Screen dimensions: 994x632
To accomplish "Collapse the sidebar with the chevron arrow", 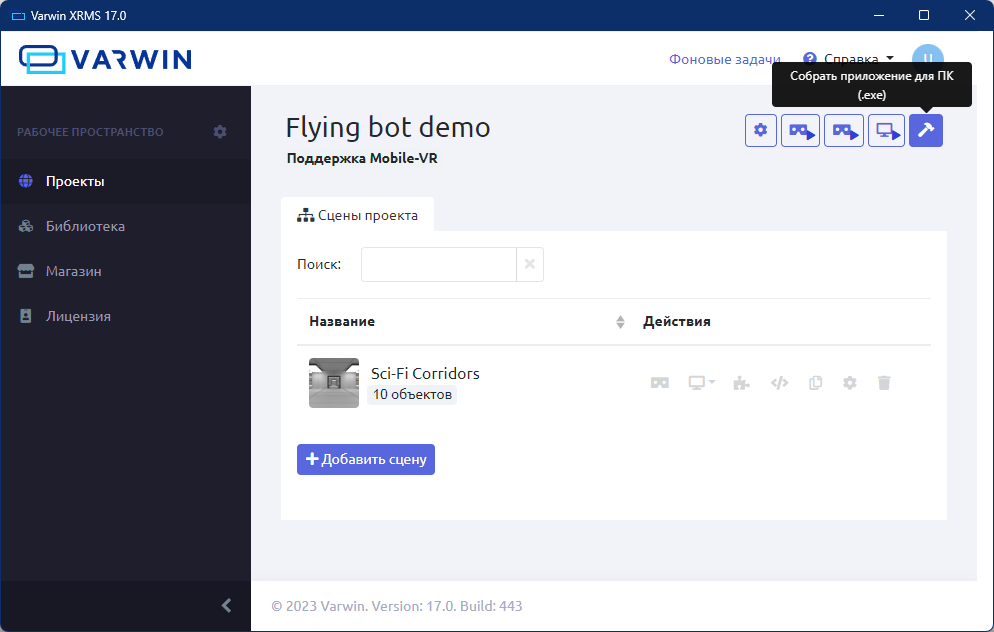I will [x=226, y=605].
